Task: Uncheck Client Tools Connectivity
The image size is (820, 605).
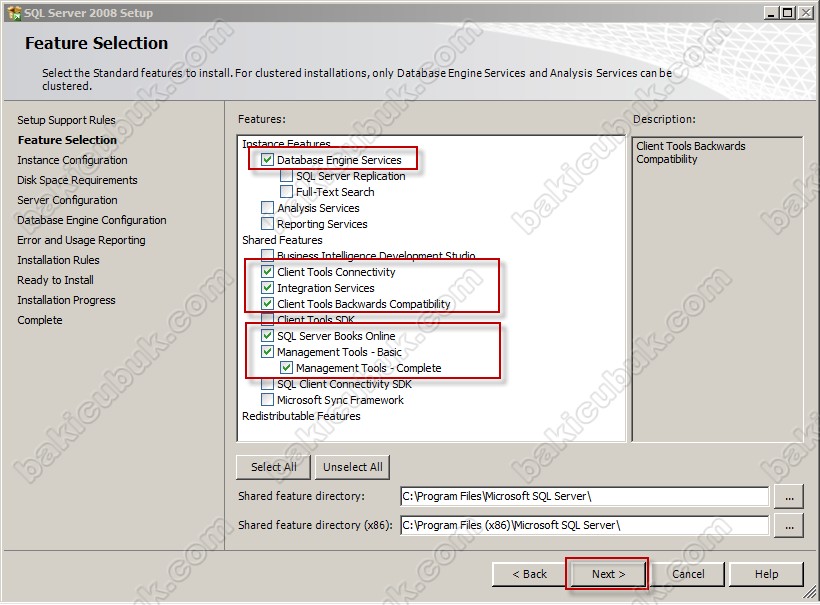Action: pos(267,271)
